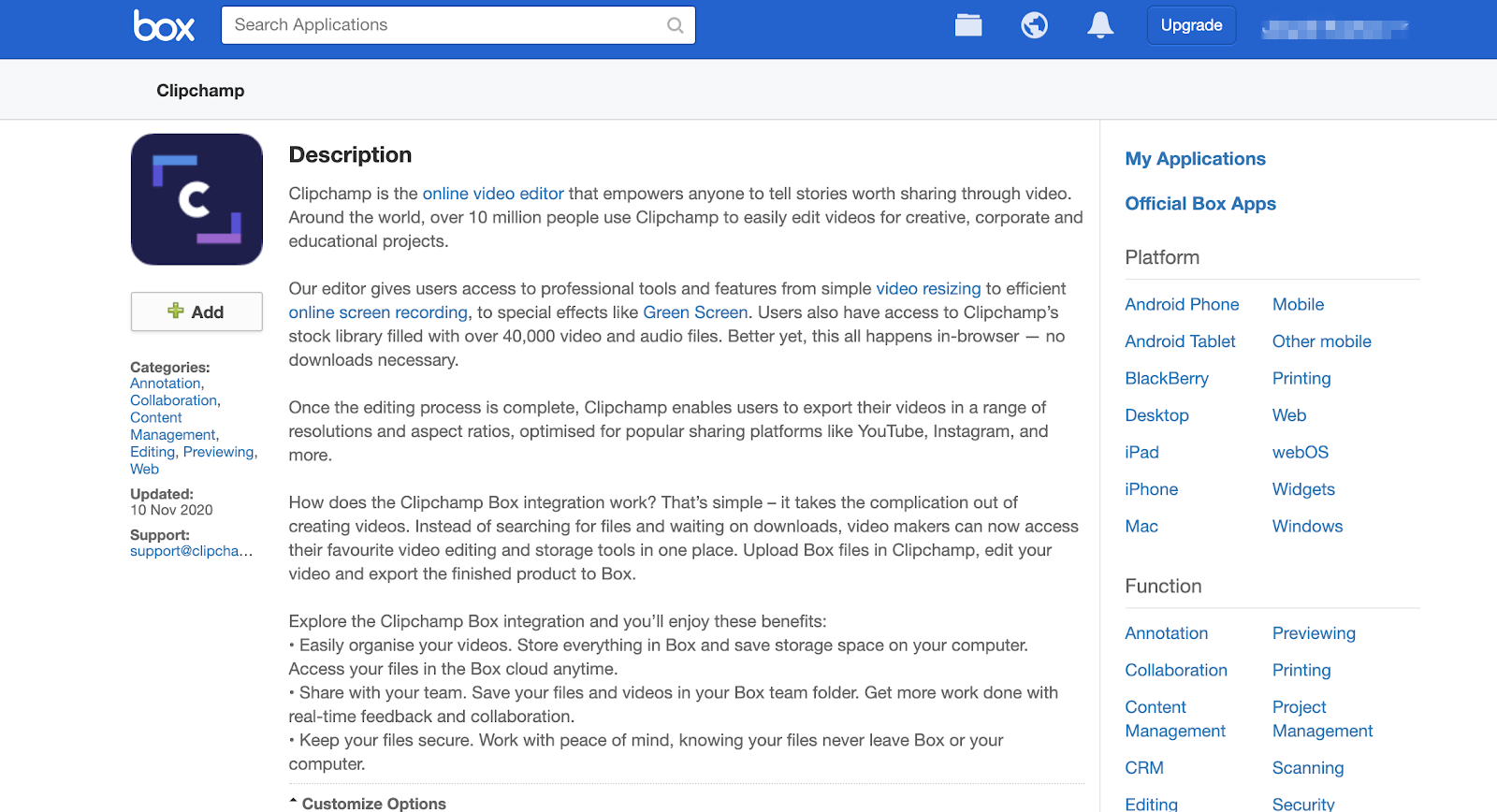
Task: Open notifications bell icon
Action: click(x=1100, y=25)
